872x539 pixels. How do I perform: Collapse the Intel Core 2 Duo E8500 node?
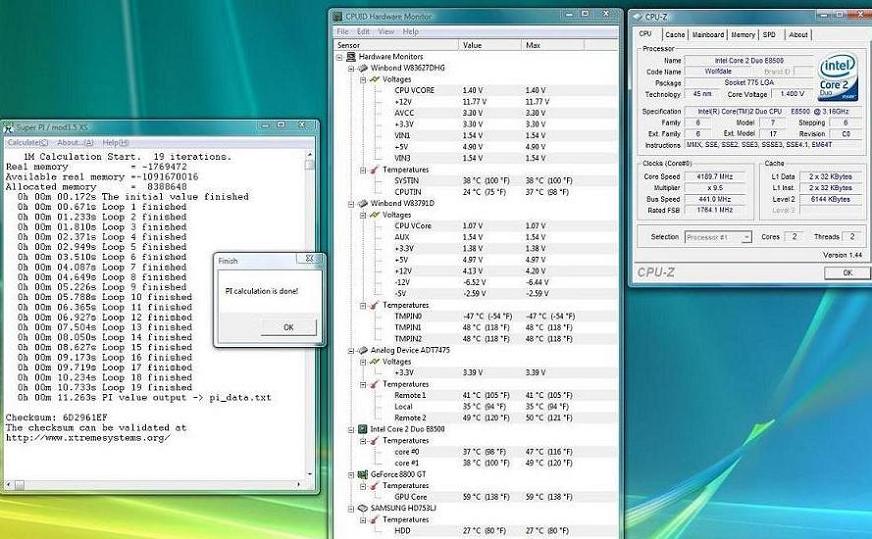351,430
